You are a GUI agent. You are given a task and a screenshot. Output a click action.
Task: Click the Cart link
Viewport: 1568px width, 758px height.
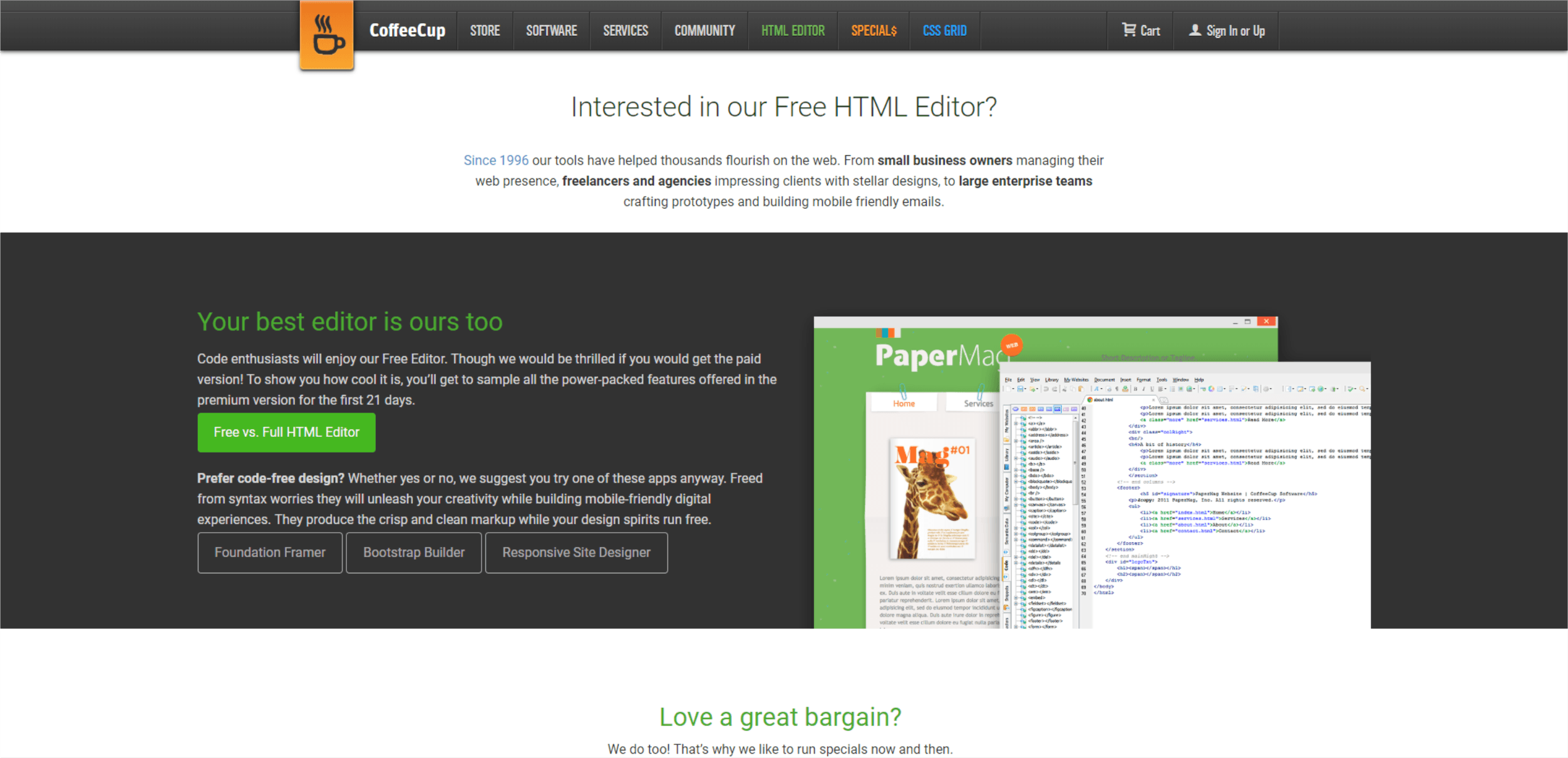[x=1140, y=30]
